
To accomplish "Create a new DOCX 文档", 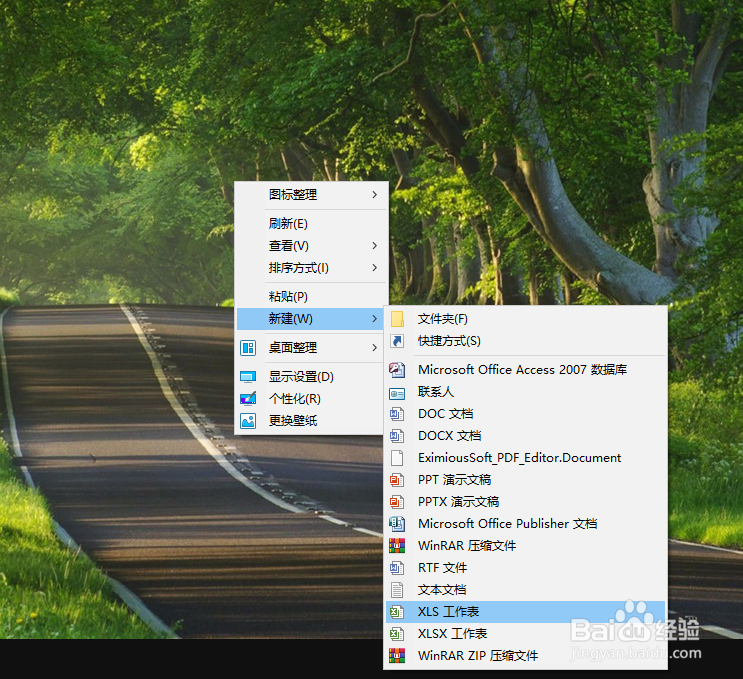I will pyautogui.click(x=526, y=436).
